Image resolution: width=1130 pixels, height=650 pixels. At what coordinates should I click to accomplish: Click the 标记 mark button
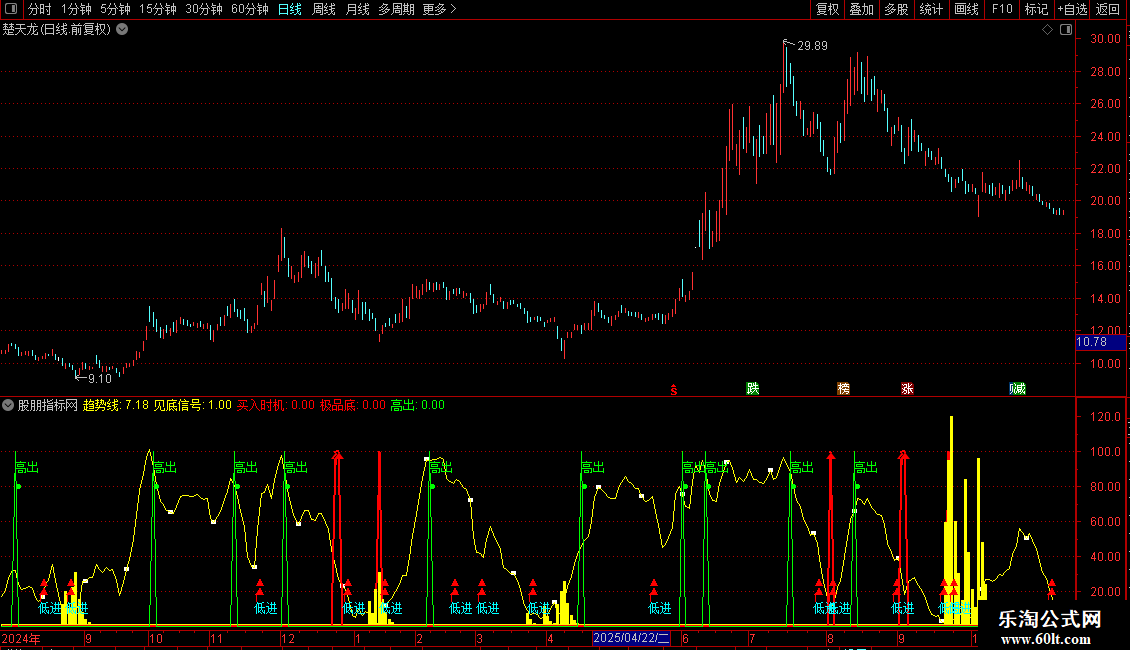point(1036,9)
